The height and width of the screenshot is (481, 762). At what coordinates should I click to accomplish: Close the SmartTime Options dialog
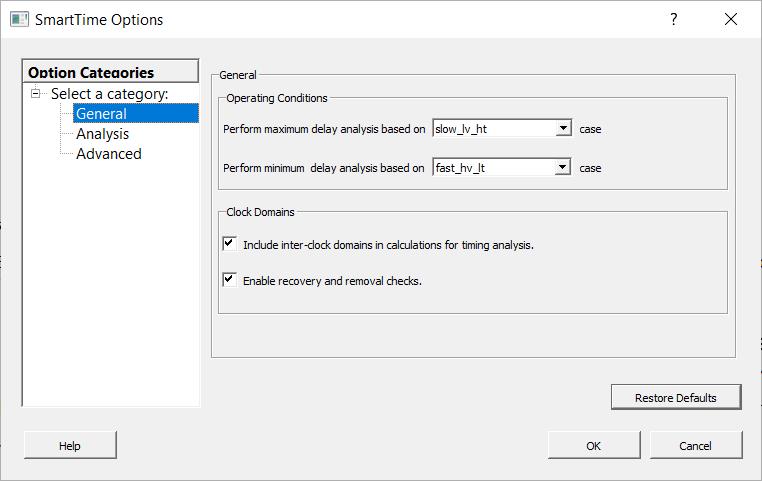731,19
